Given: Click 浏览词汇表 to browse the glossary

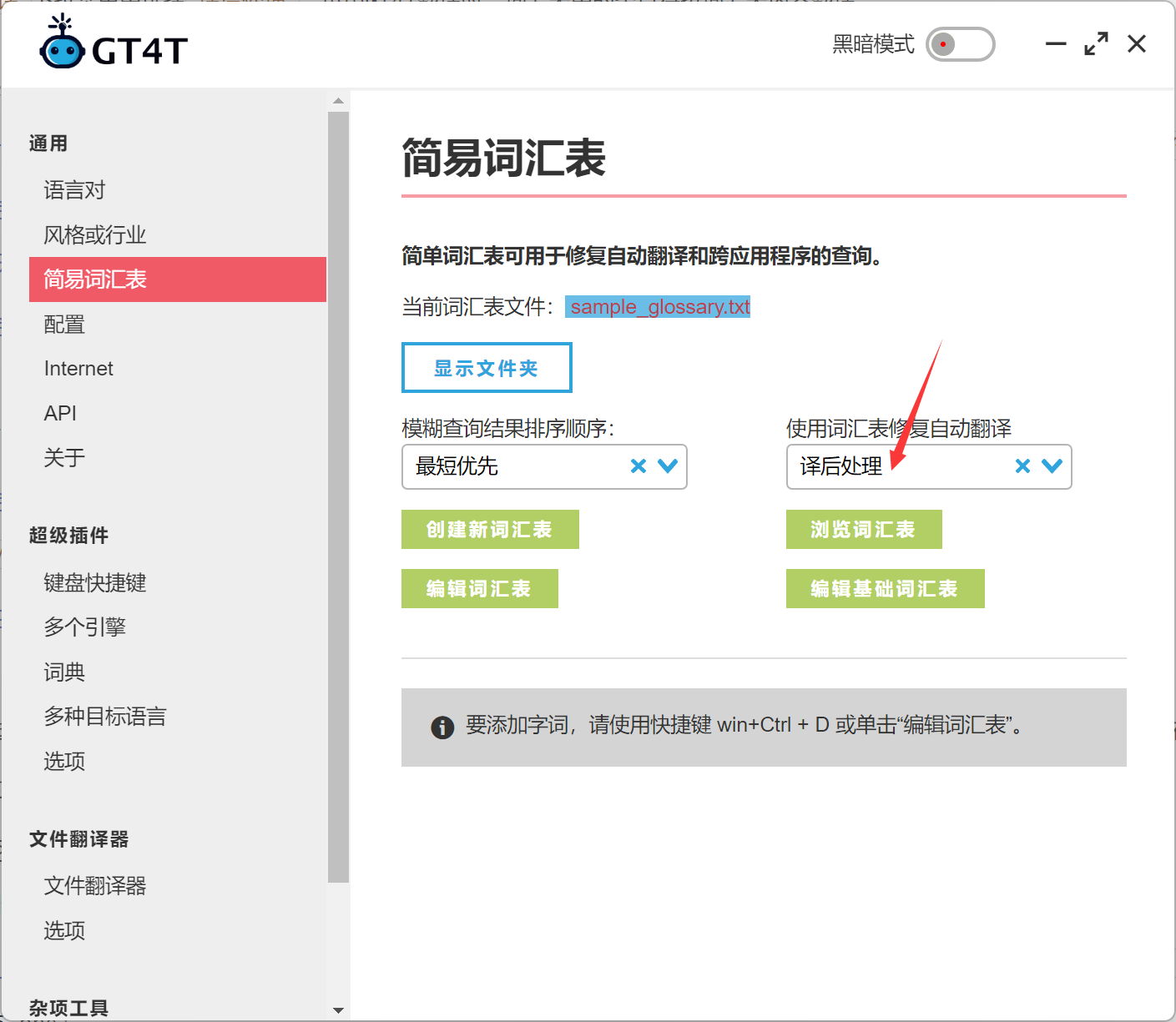Looking at the screenshot, I should pos(864,529).
